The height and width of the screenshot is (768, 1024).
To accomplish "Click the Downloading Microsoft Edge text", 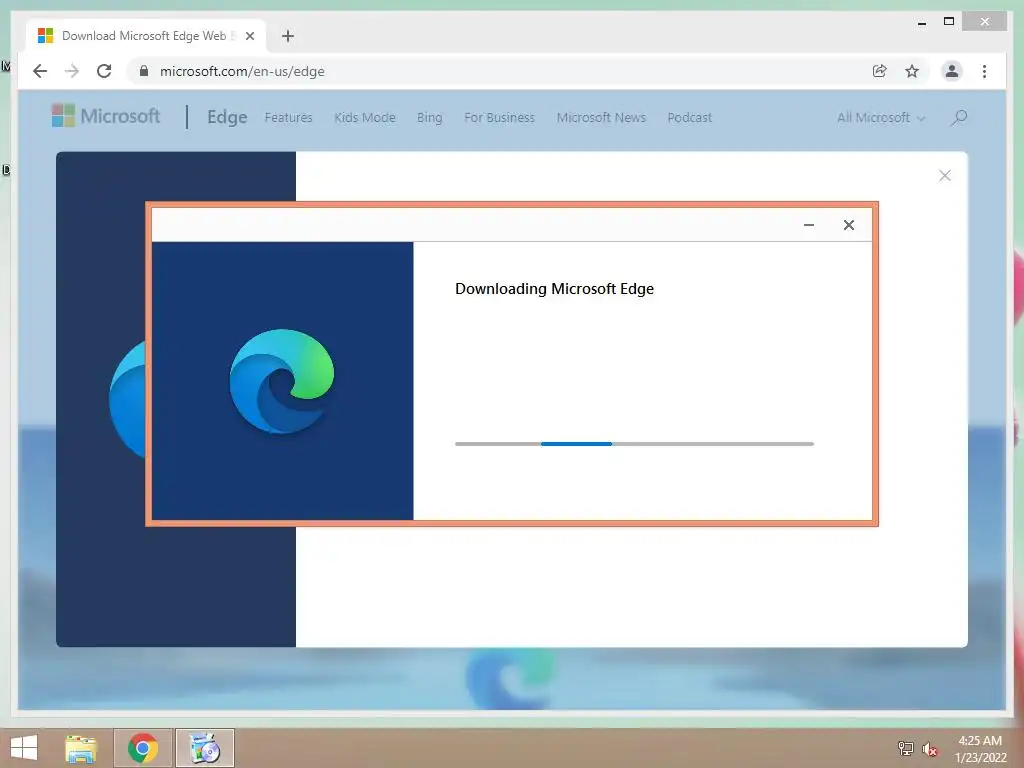I will point(554,289).
